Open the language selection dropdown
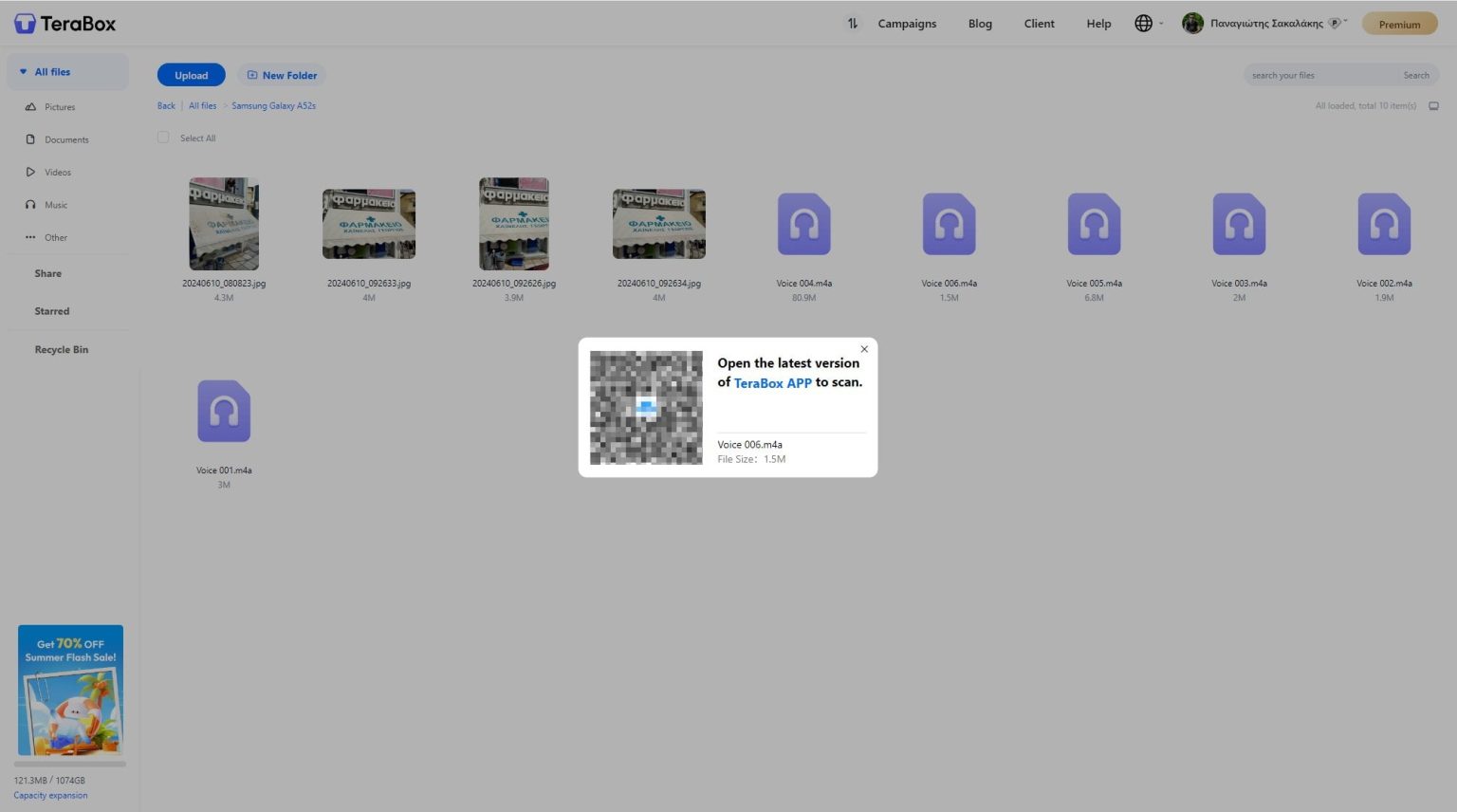This screenshot has height=812, width=1457. [1144, 23]
